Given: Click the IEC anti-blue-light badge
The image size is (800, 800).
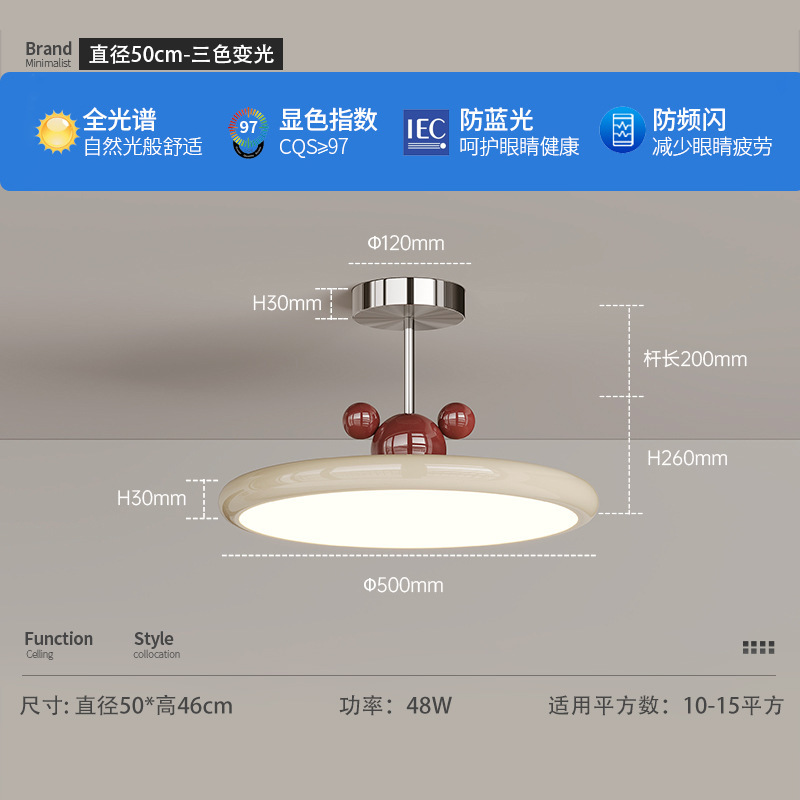Looking at the screenshot, I should pos(426,132).
